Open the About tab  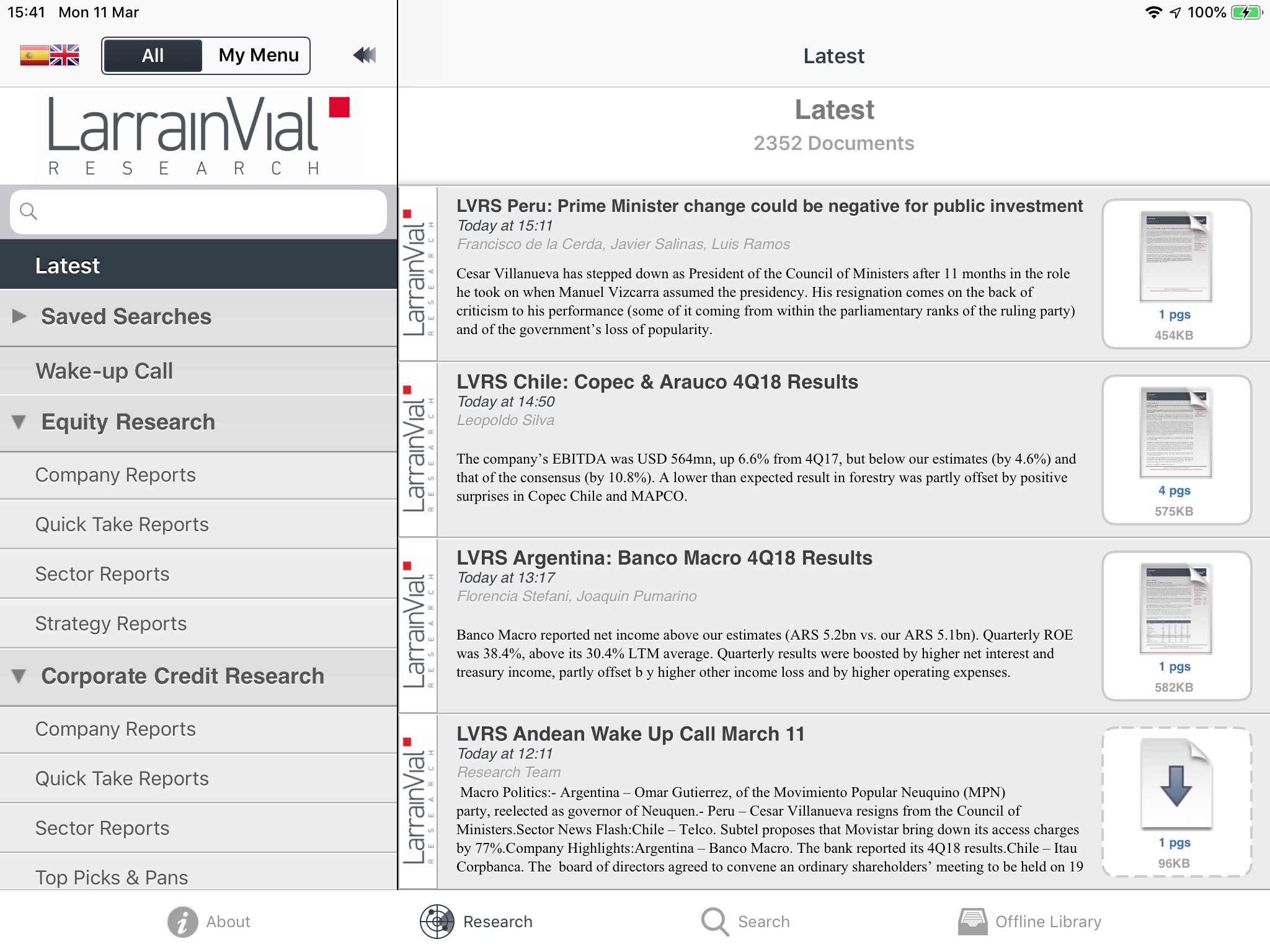(209, 922)
